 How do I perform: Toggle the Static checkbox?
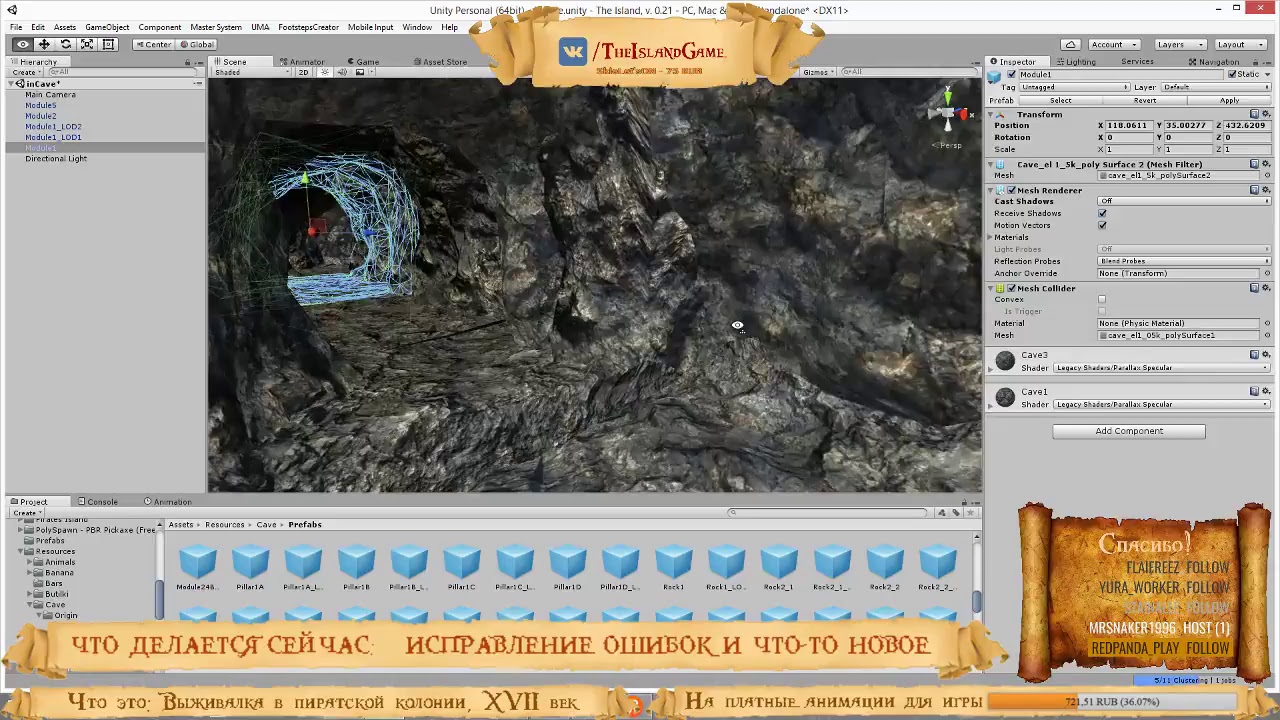pyautogui.click(x=1232, y=75)
